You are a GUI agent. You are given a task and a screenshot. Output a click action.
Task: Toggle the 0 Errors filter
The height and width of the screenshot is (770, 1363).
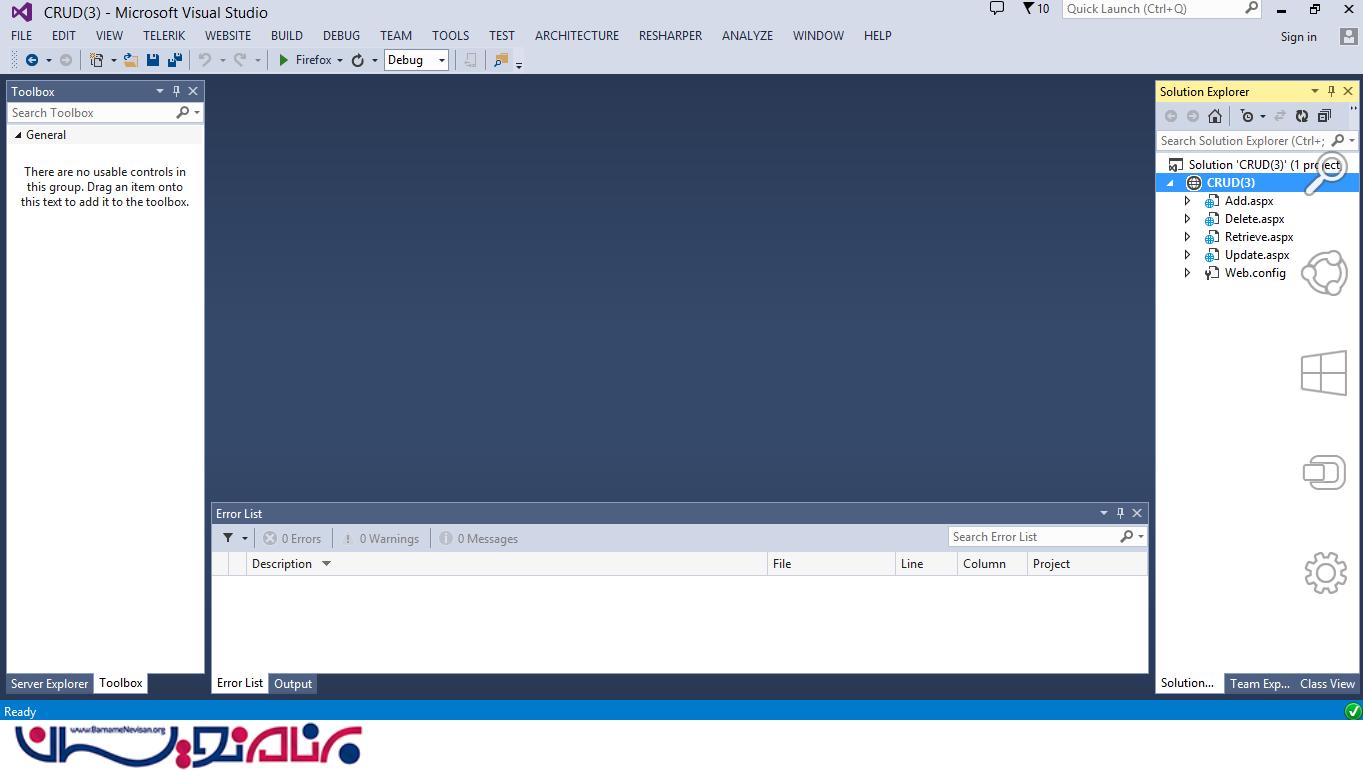(x=292, y=539)
